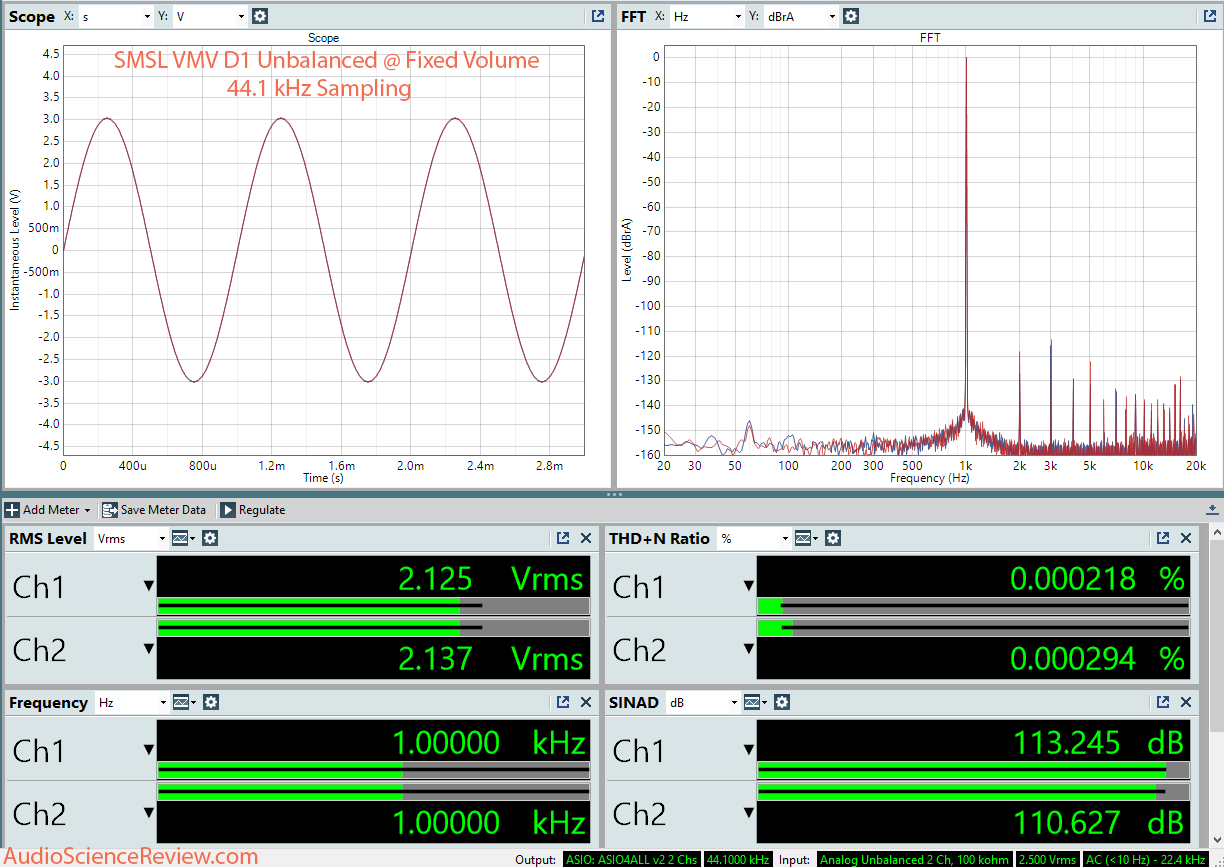The image size is (1224, 867).
Task: Click the 'Instantaneous Level (V)' axis label
Action: point(15,250)
